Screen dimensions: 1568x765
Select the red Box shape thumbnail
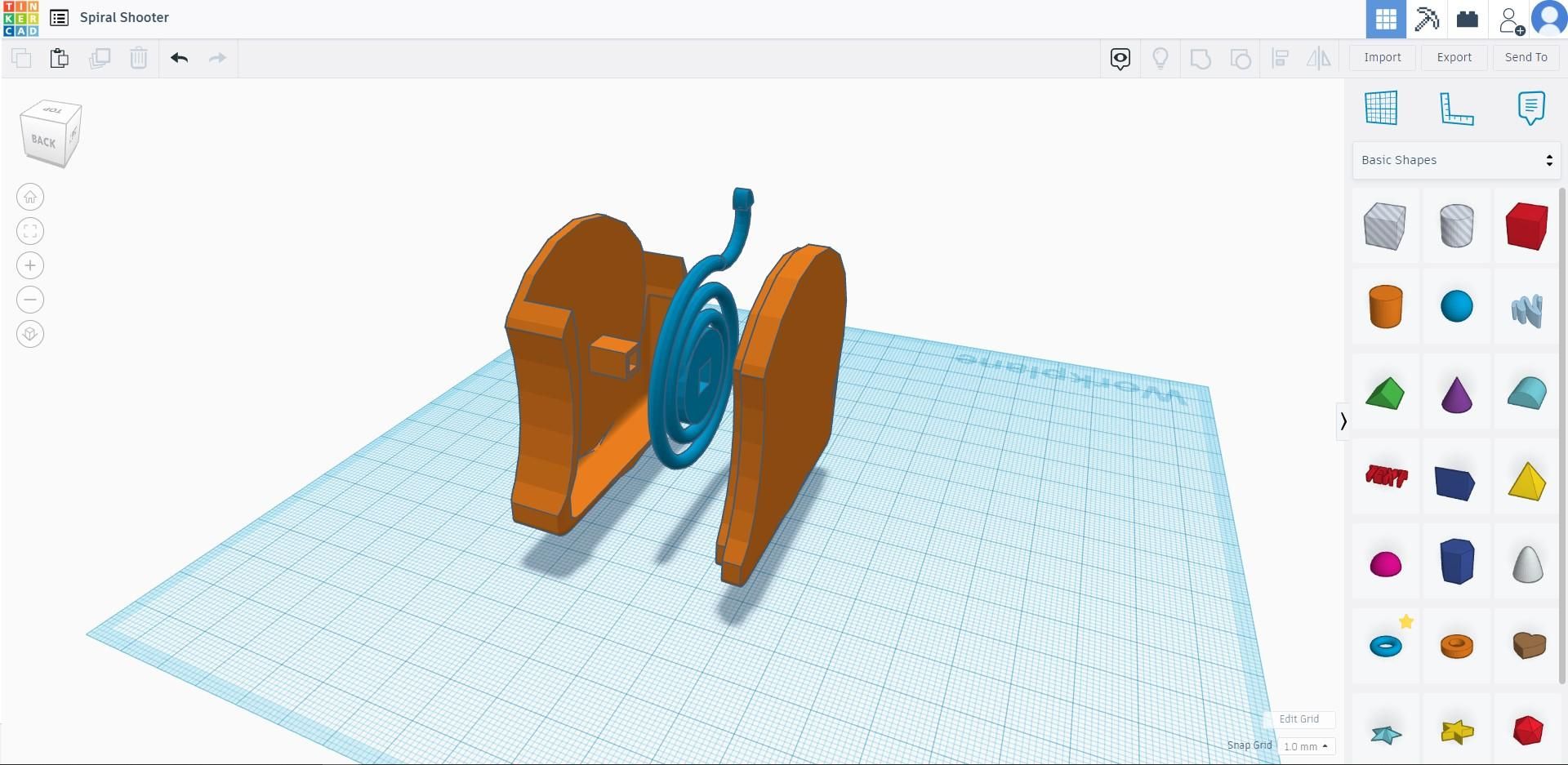tap(1526, 225)
